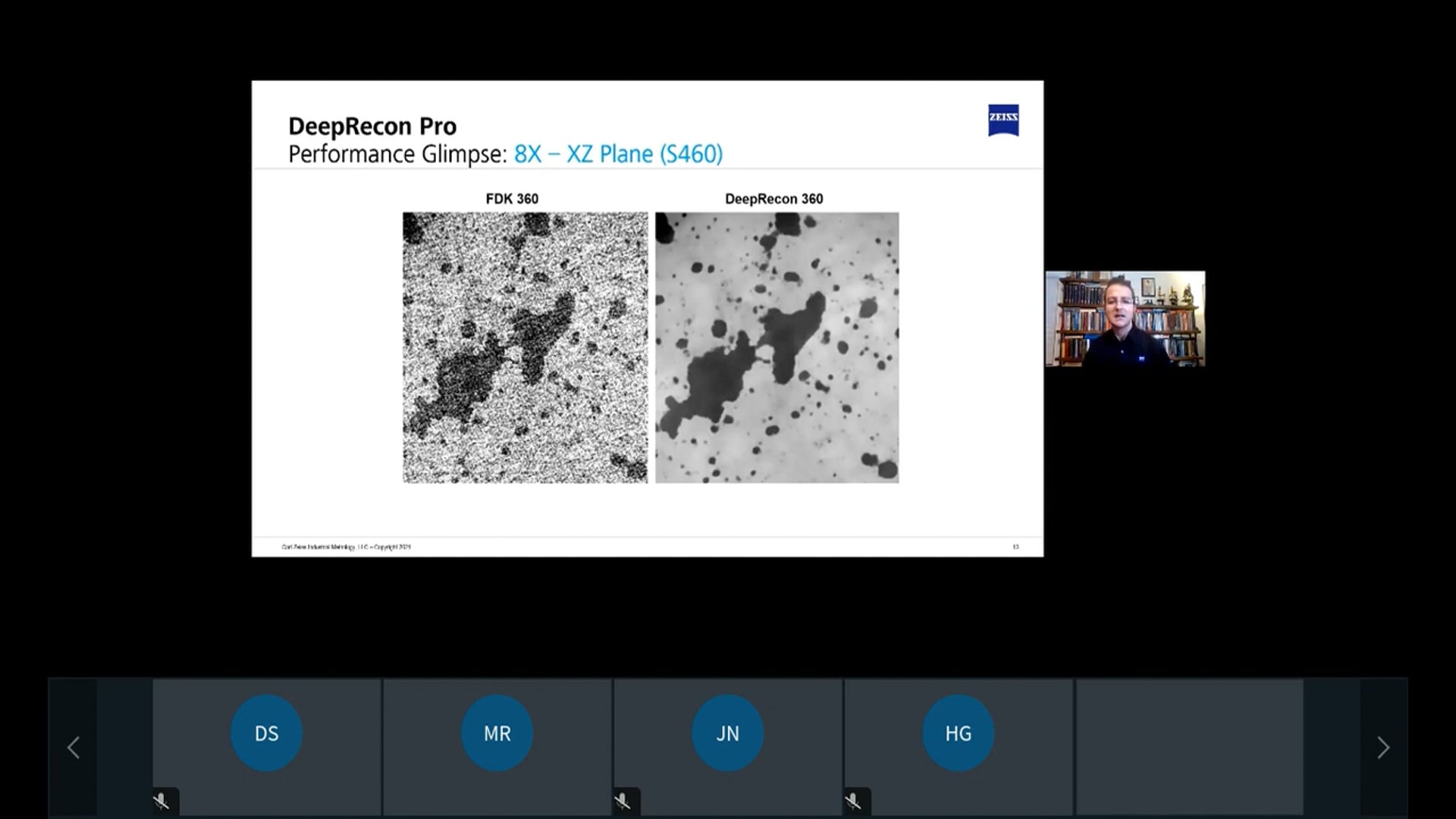Select the DS participant avatar

pos(266,733)
